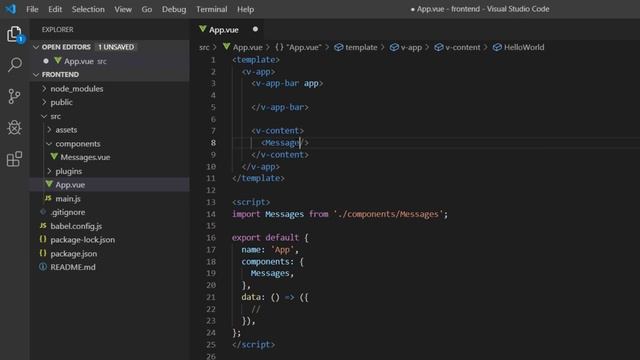This screenshot has height=360, width=640.
Task: Collapse the FRONTEND folder section
Action: 36,75
